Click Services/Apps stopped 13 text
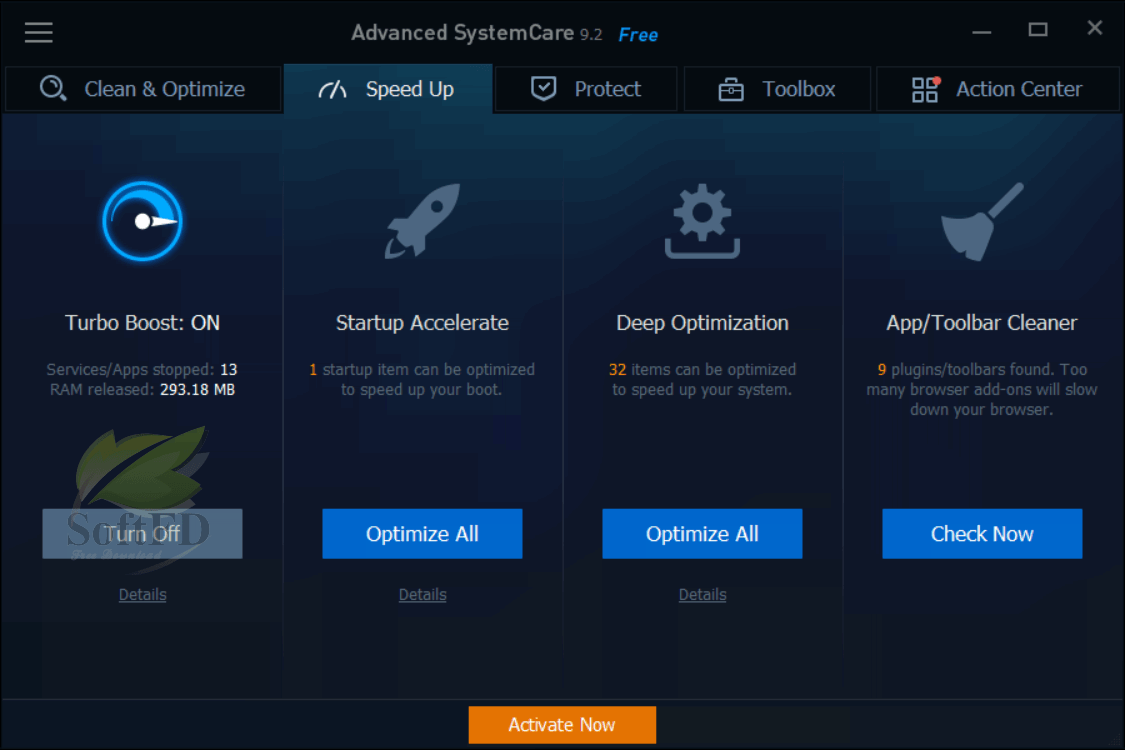The image size is (1125, 750). pos(142,370)
